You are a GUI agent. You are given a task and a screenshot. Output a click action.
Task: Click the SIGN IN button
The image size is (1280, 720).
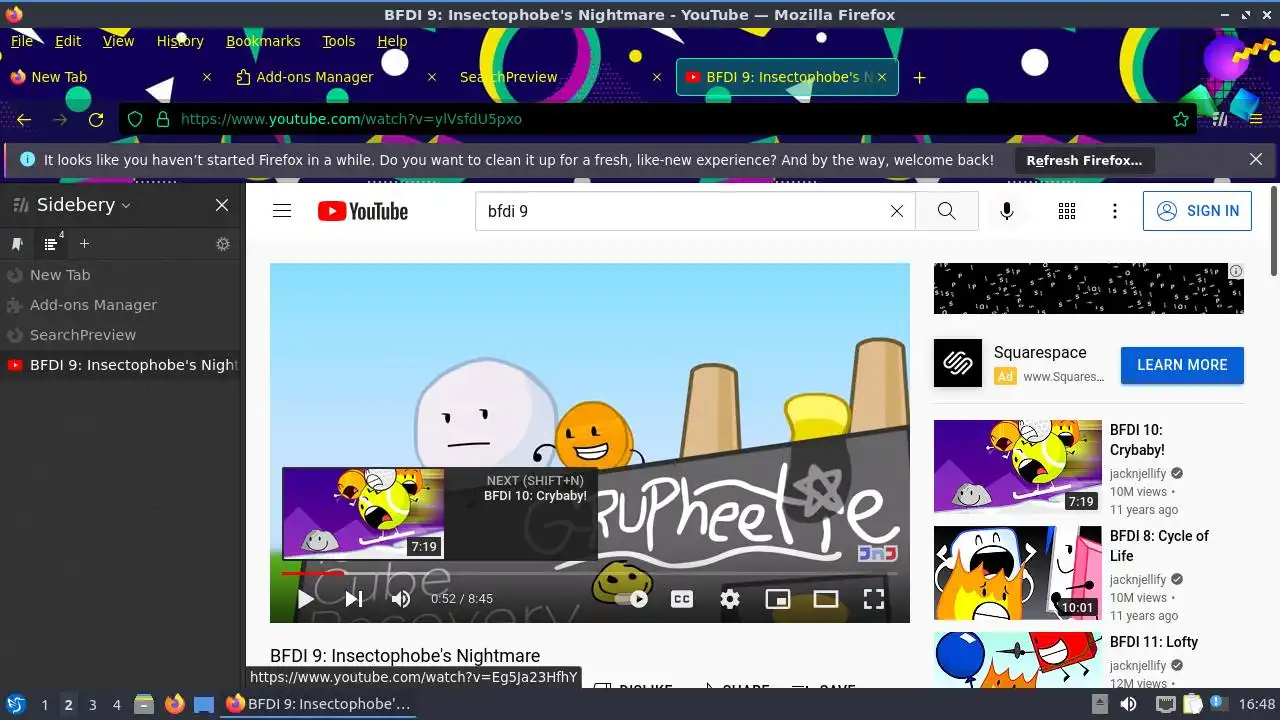(x=1197, y=211)
